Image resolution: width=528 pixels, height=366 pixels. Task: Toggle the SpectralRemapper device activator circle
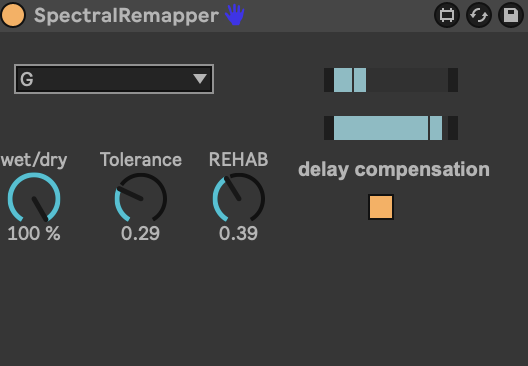13,15
